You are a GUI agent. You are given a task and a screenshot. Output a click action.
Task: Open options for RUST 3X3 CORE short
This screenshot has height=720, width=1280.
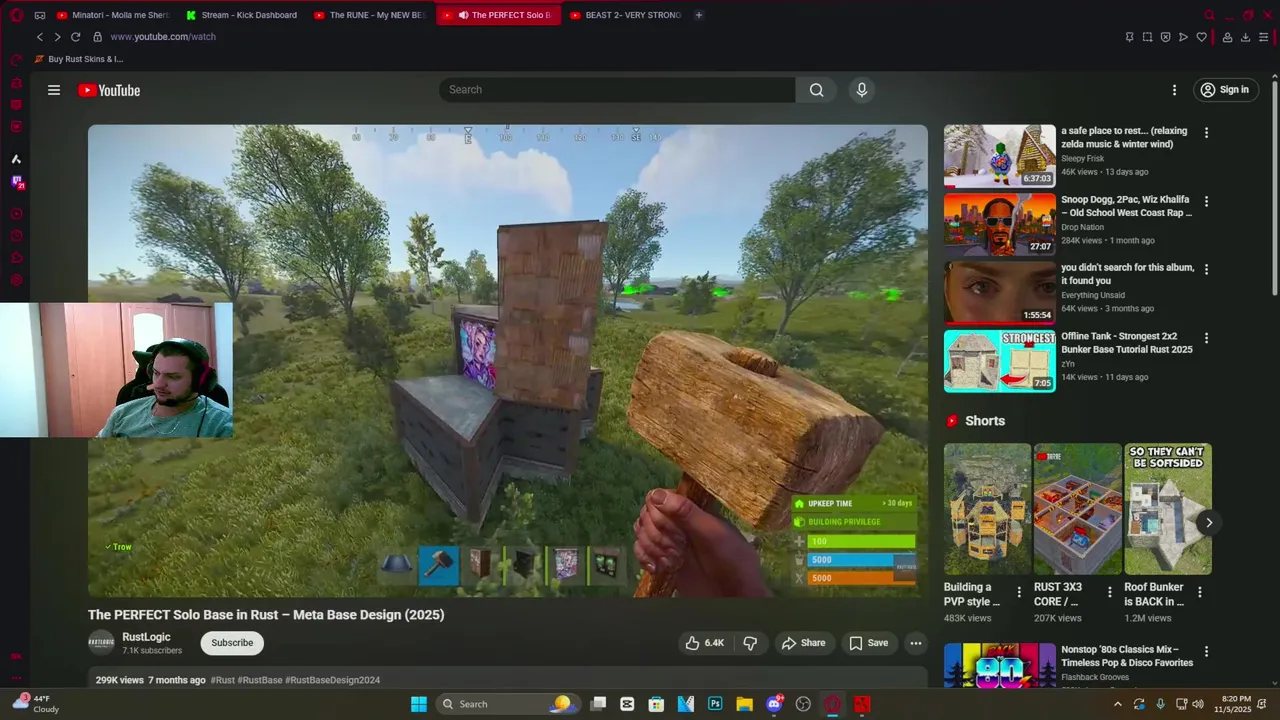pyautogui.click(x=1109, y=592)
